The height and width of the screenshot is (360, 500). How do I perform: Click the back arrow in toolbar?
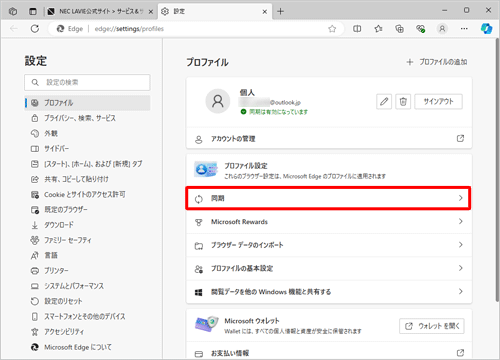click(14, 29)
